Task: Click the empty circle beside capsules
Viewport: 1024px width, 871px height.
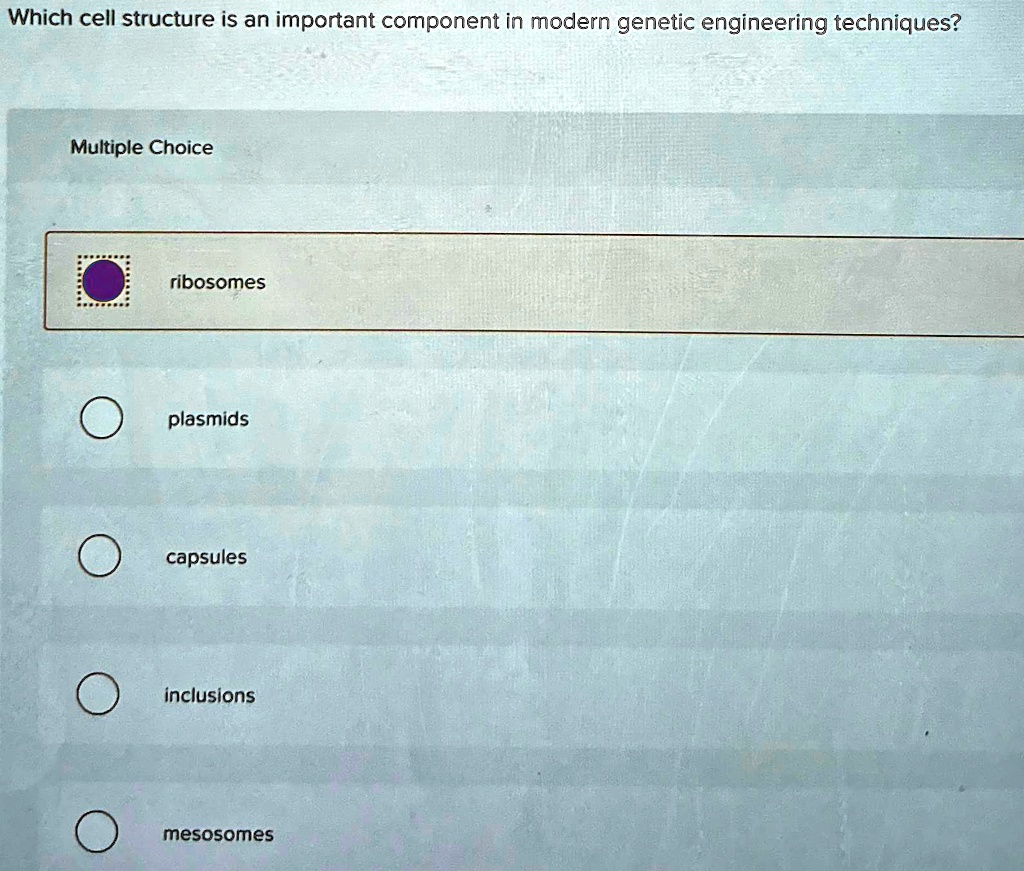Action: 97,556
